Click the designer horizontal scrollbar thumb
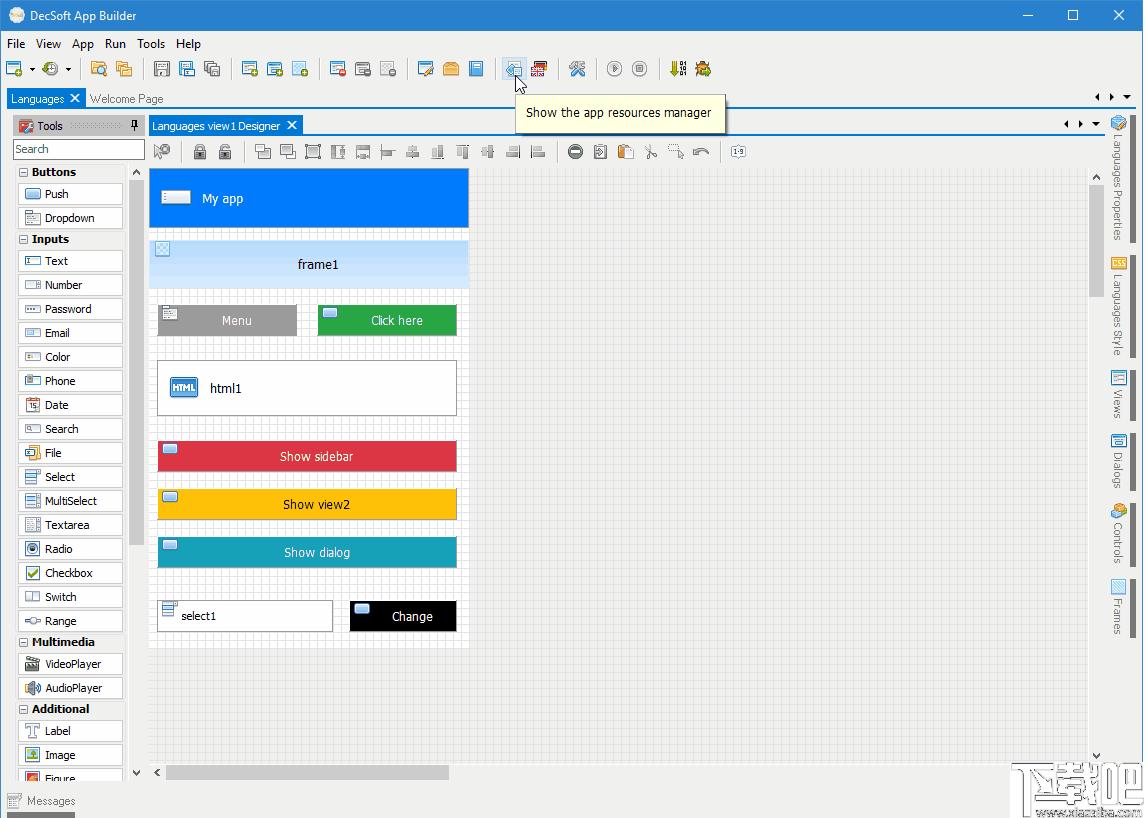This screenshot has height=818, width=1146. click(307, 773)
